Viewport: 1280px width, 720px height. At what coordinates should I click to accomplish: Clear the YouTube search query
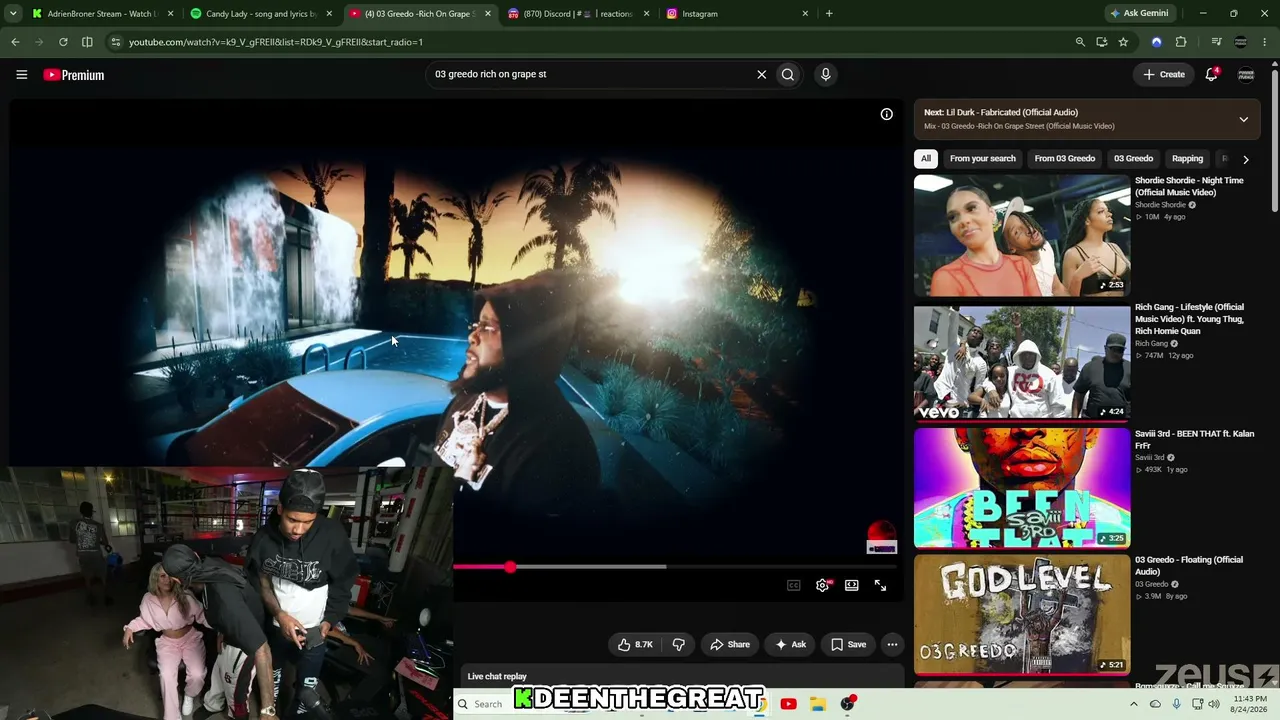point(761,74)
